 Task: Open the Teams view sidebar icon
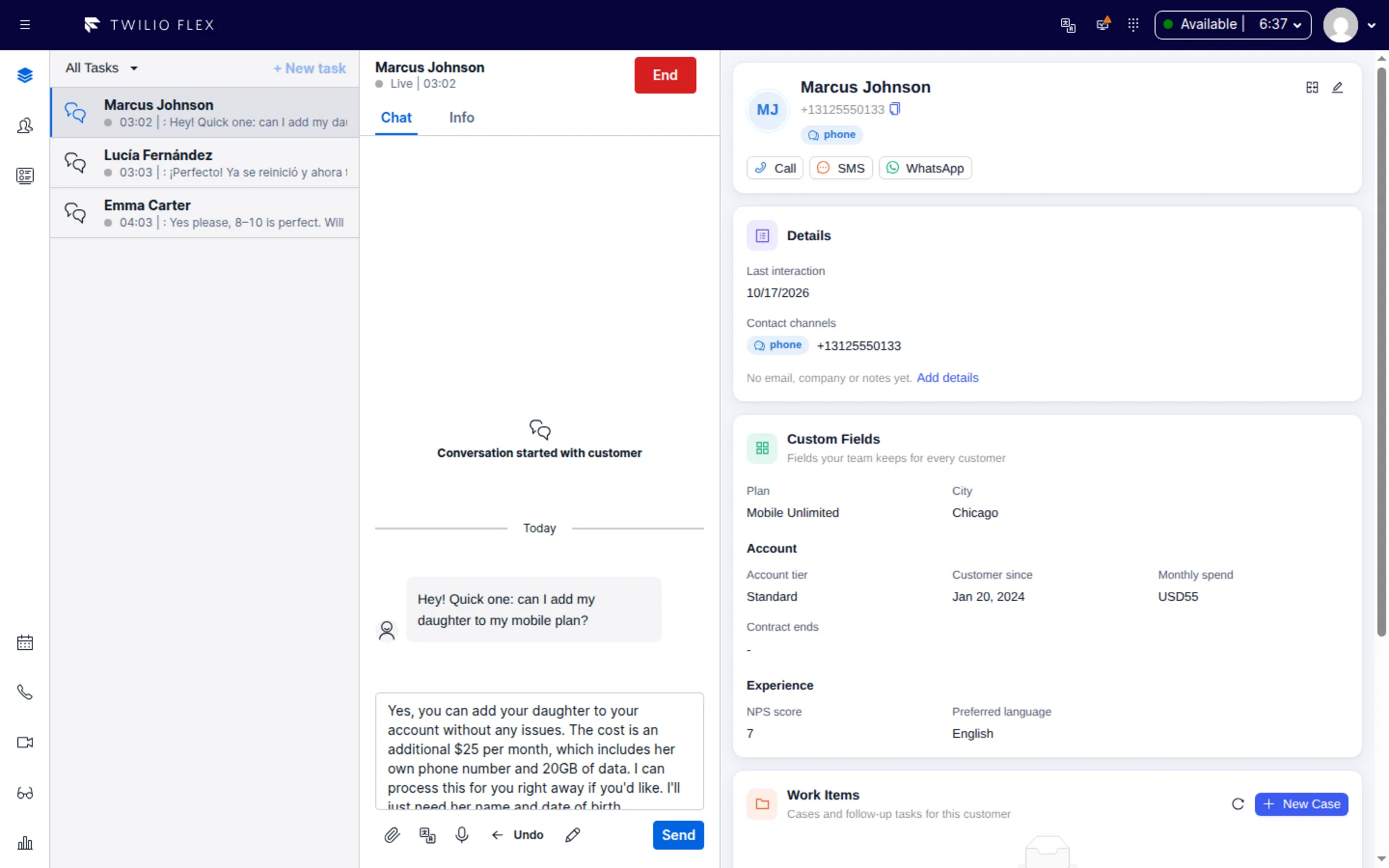click(x=25, y=126)
